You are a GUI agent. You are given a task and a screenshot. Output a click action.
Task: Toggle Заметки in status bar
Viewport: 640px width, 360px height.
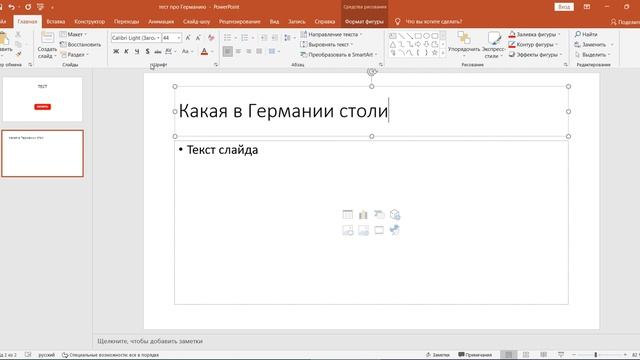(437, 355)
